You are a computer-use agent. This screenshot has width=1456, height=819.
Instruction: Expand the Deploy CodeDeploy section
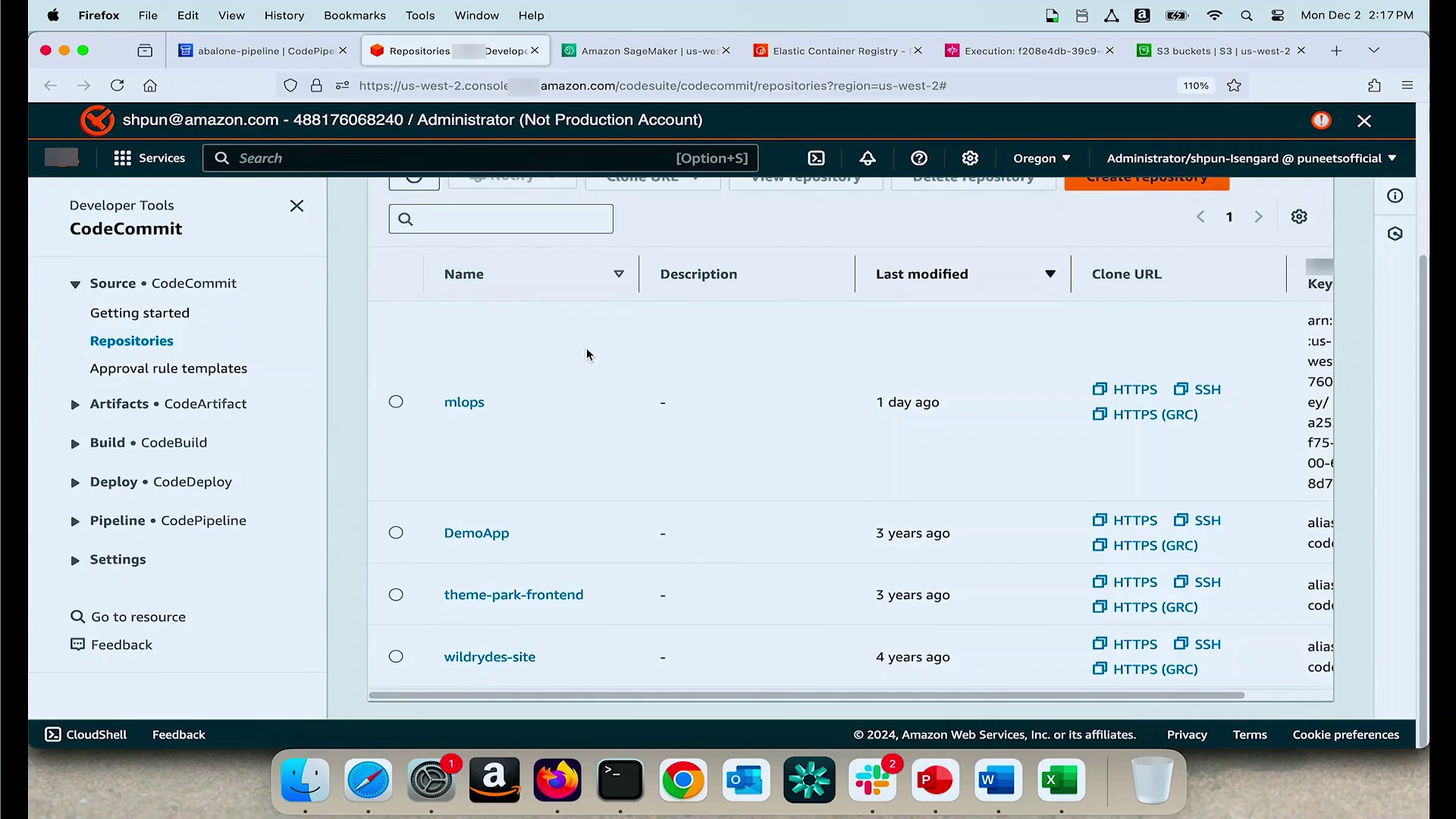(75, 483)
